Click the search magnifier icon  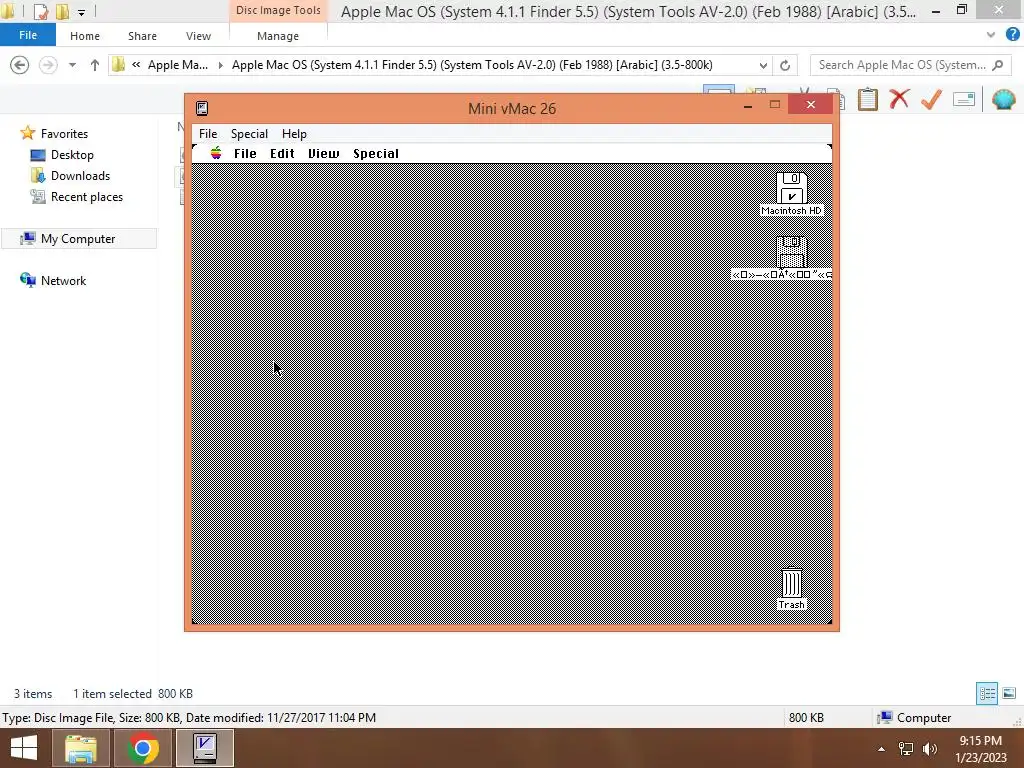click(x=997, y=65)
